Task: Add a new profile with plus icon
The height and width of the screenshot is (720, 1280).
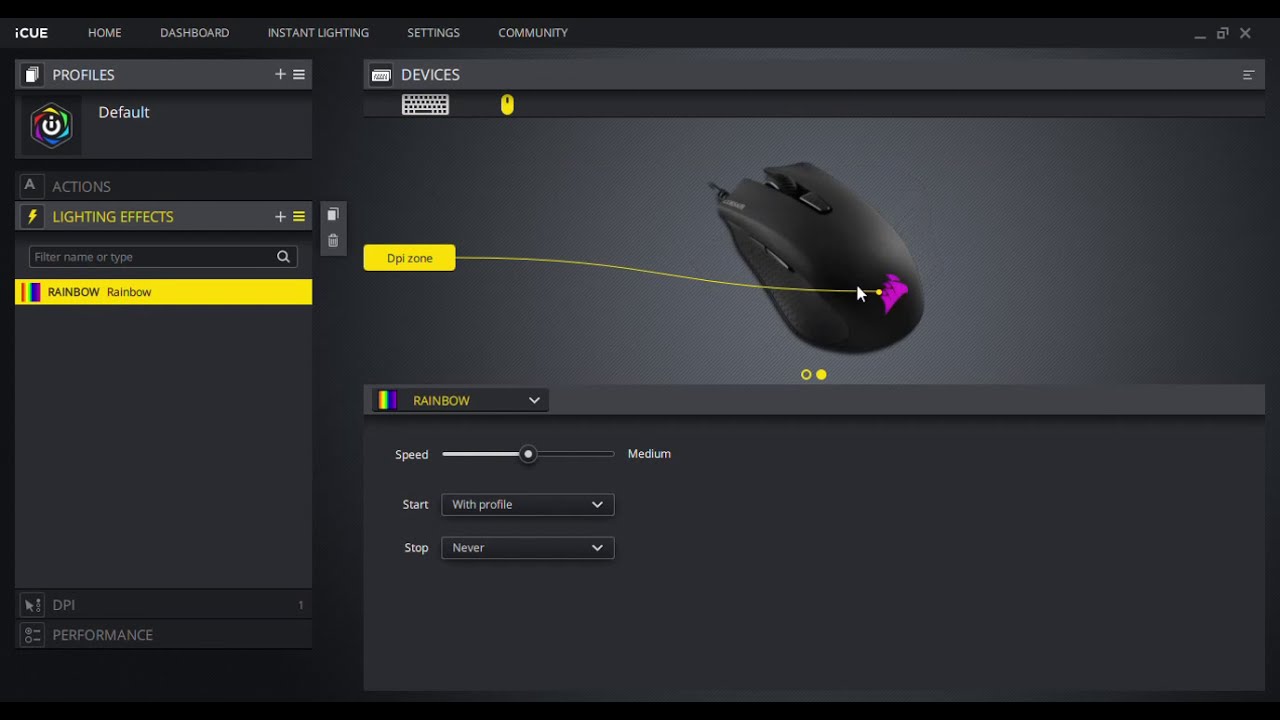Action: 280,74
